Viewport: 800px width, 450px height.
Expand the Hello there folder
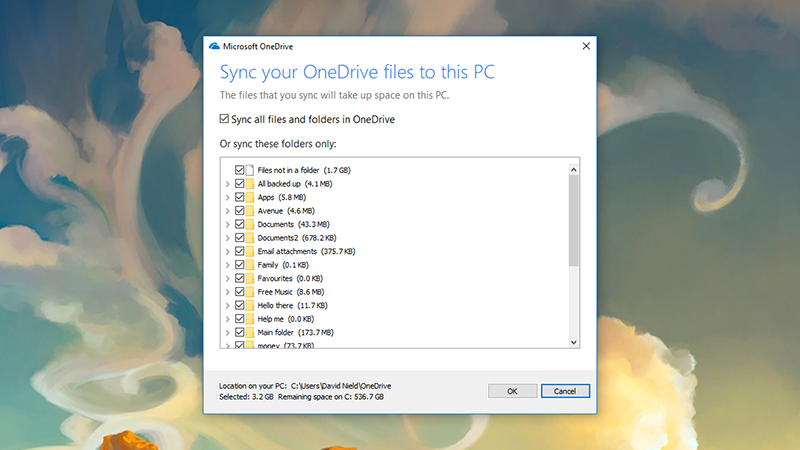click(x=228, y=305)
